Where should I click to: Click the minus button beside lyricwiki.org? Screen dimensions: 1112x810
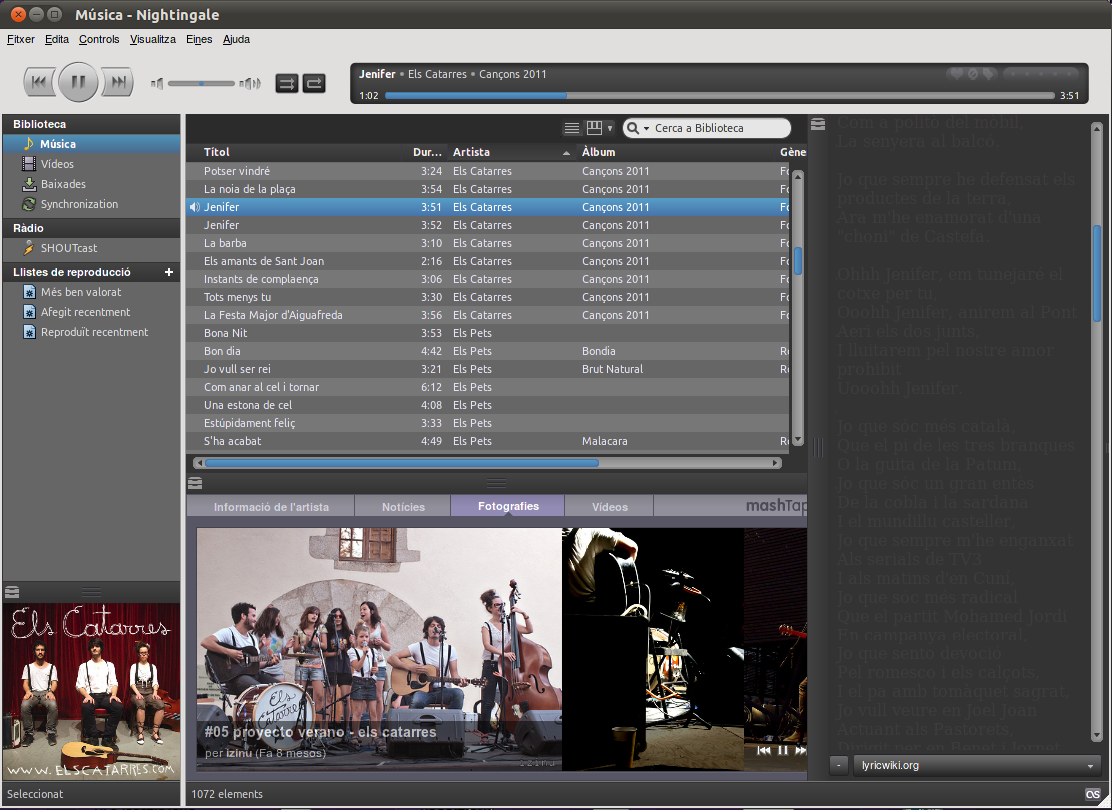point(839,765)
